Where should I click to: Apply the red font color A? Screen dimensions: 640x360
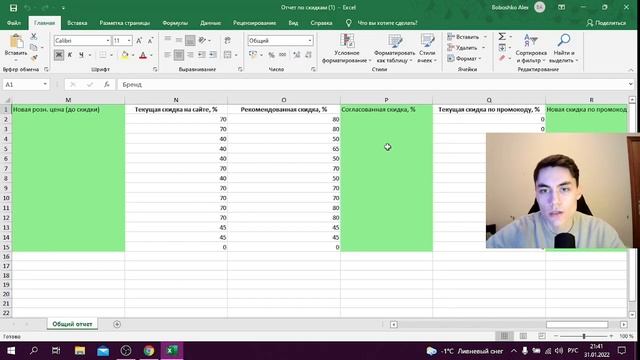pos(143,55)
